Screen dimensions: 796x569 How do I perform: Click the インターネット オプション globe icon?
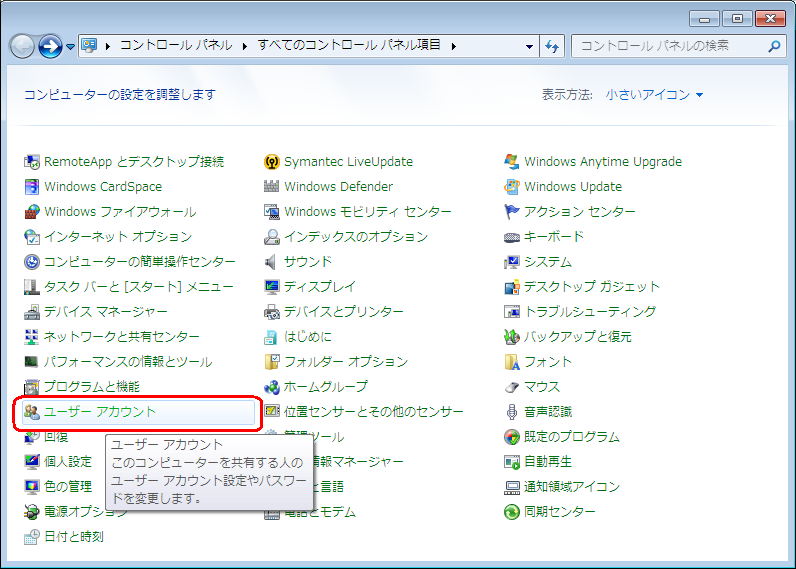(x=31, y=237)
